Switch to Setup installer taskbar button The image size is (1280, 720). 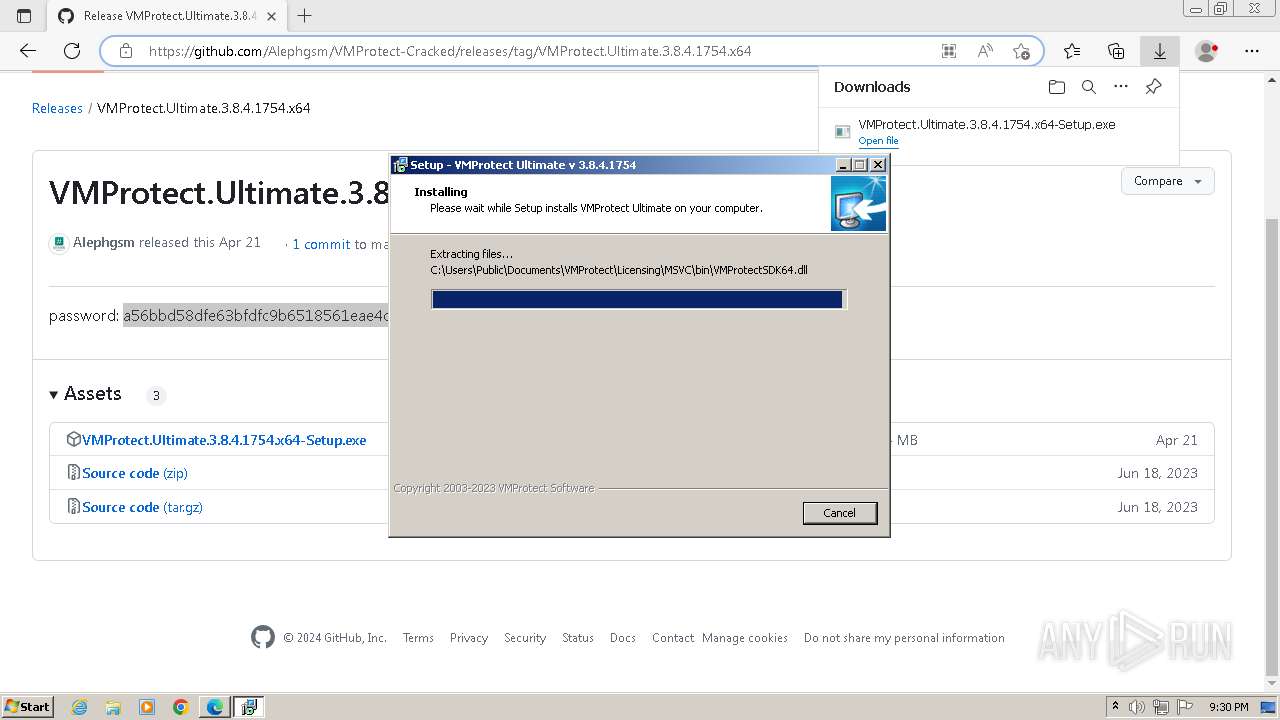(249, 707)
